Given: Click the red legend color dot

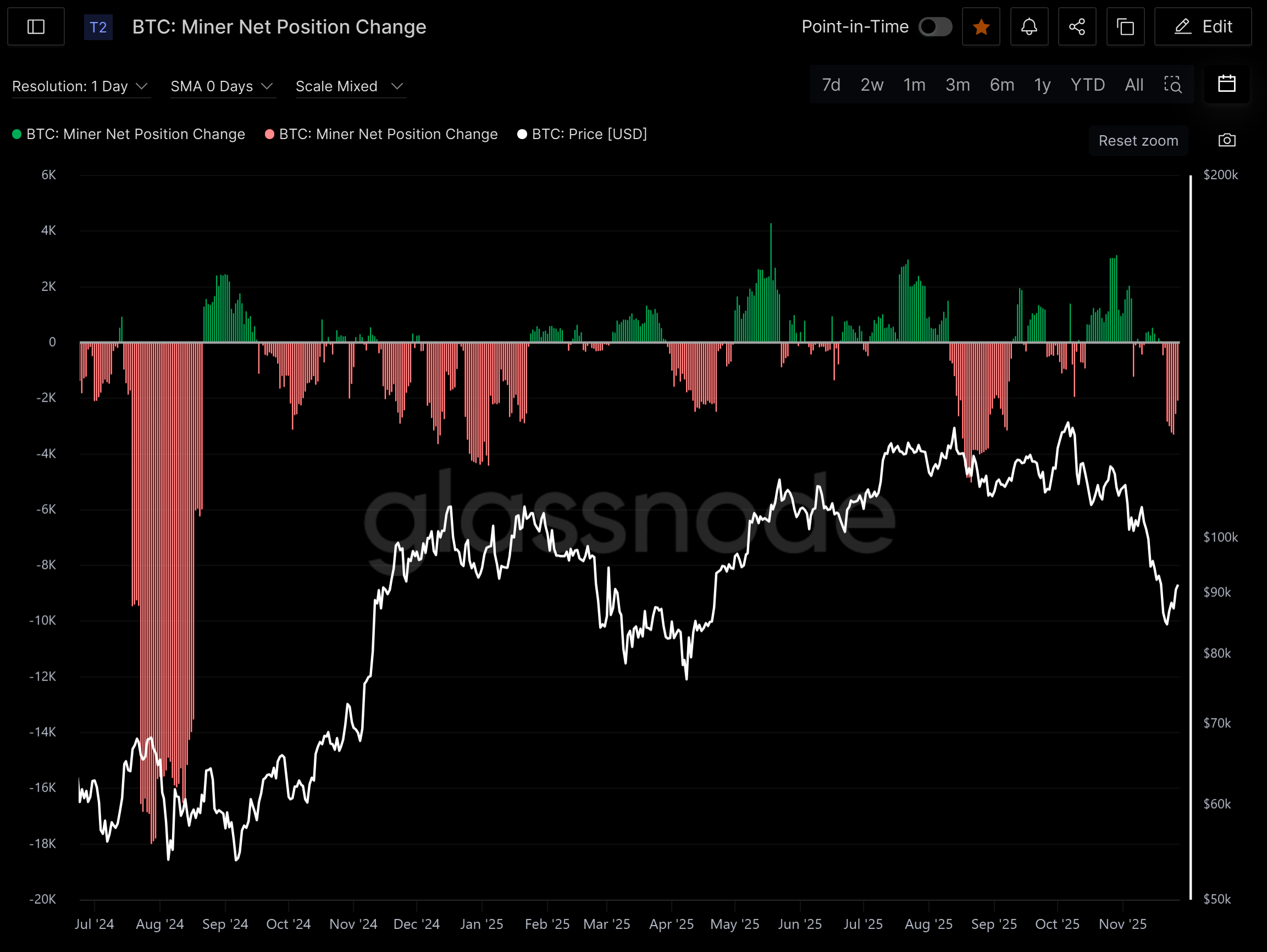Looking at the screenshot, I should click(x=269, y=134).
